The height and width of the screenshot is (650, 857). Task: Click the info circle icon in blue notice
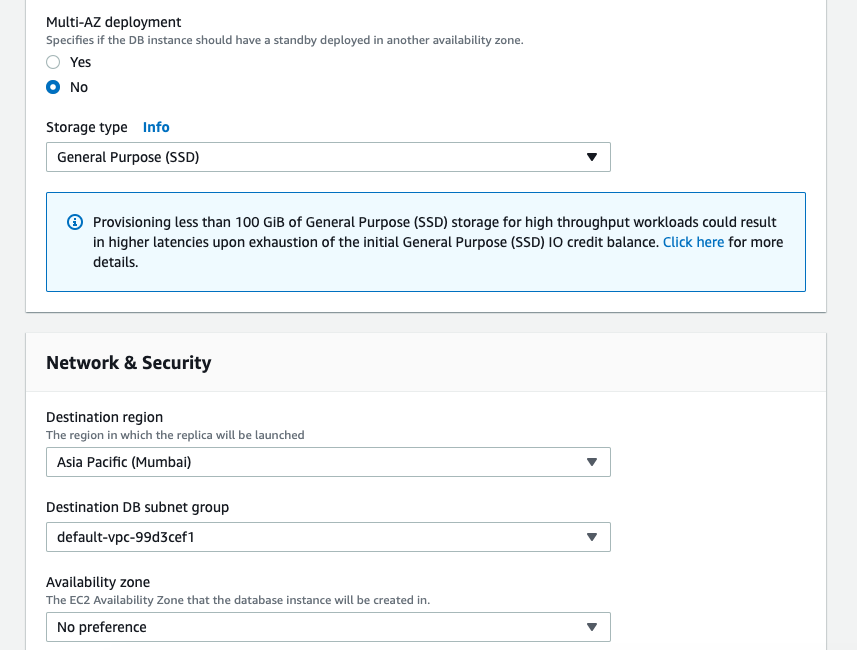[75, 222]
